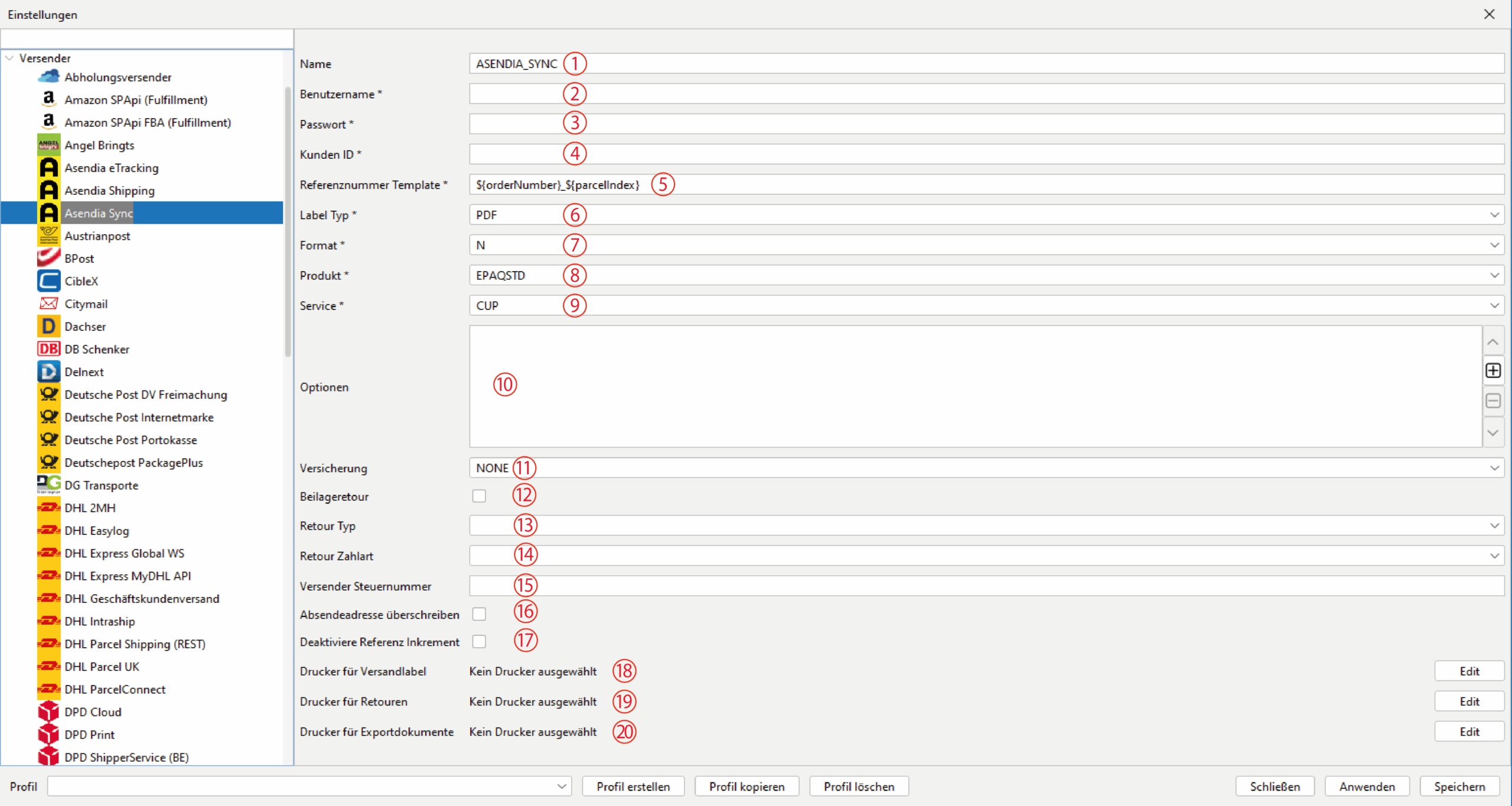Click the Versender Steuernummer field
The height and width of the screenshot is (806, 1512).
coord(986,586)
